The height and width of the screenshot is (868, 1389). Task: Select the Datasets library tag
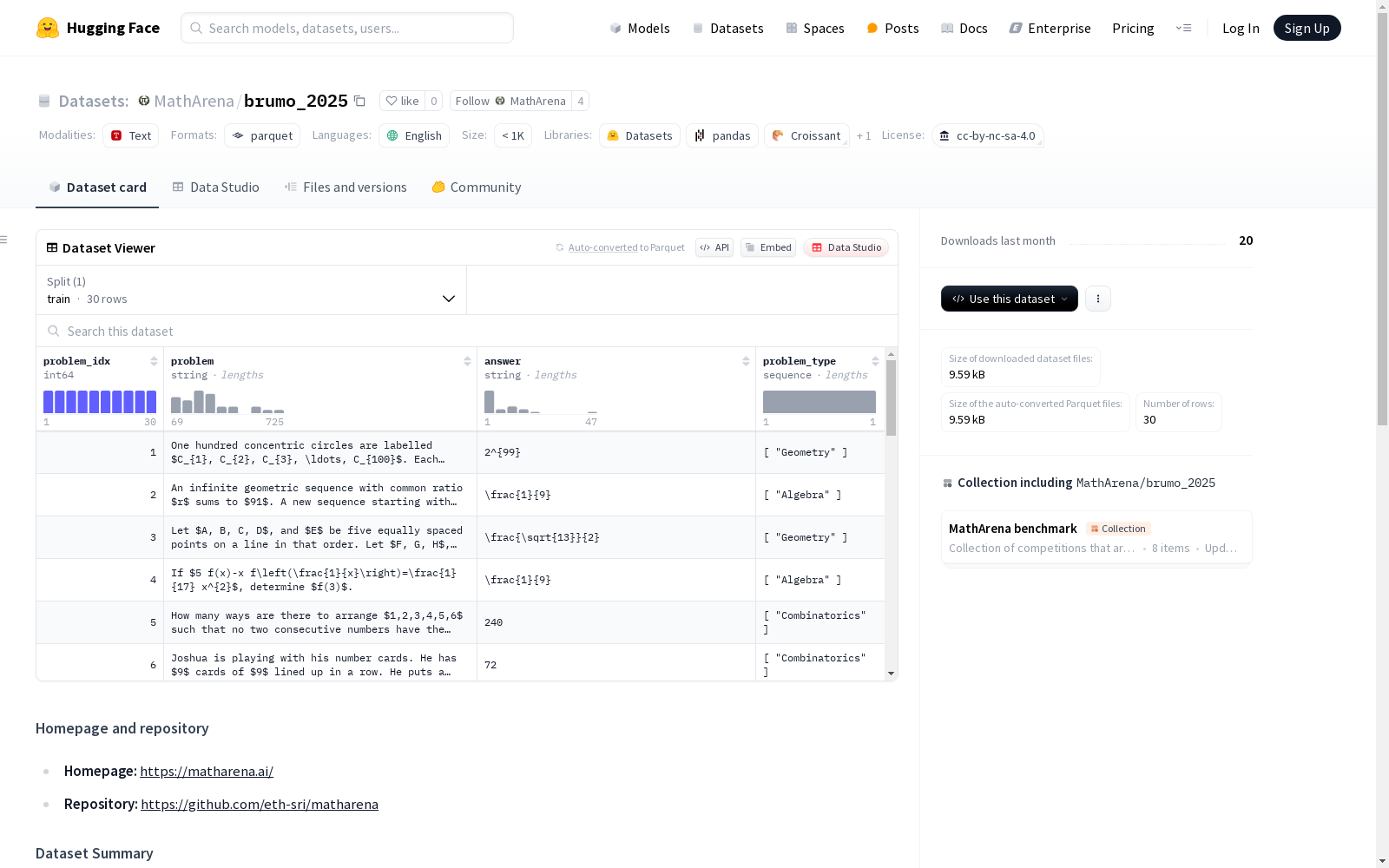click(640, 135)
